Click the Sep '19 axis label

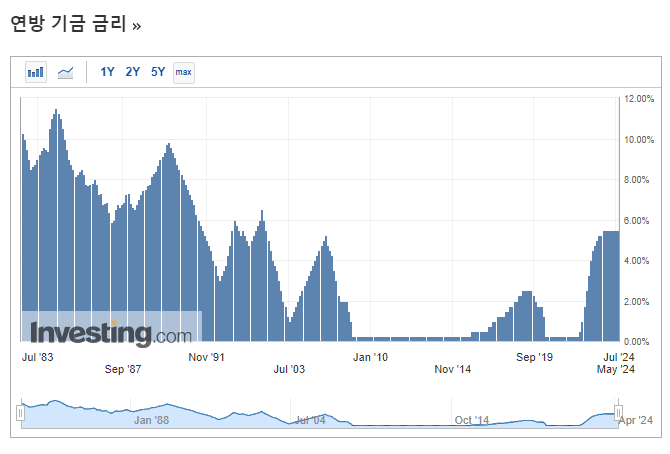[535, 357]
